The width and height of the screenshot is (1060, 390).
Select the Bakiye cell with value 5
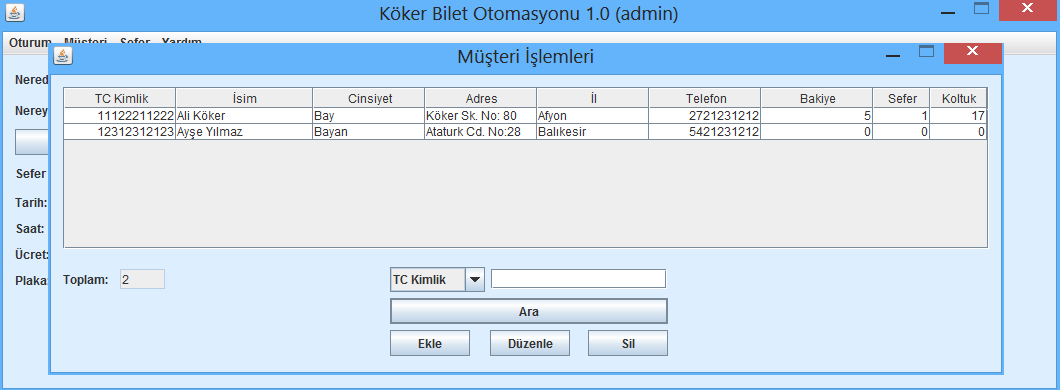click(817, 116)
